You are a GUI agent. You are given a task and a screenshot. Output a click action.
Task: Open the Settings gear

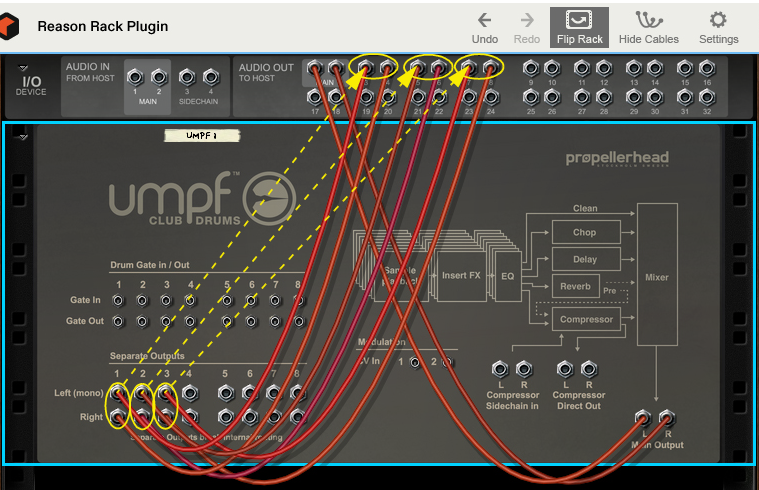coord(718,28)
